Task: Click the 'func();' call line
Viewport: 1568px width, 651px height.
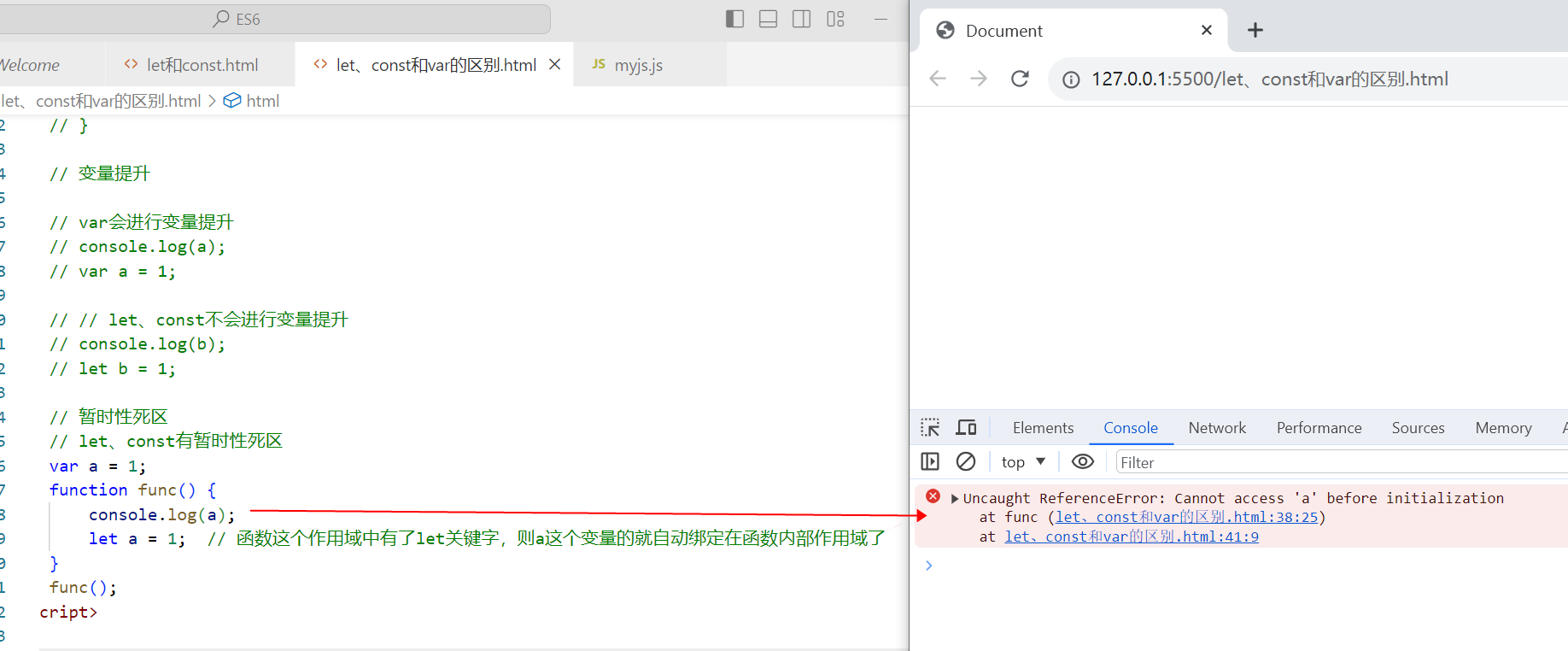Action: click(x=83, y=588)
